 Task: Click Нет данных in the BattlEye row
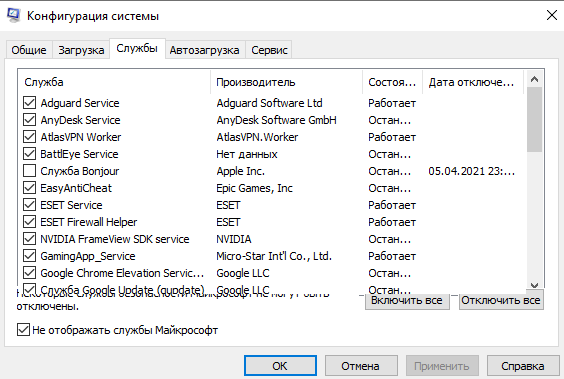pyautogui.click(x=247, y=154)
